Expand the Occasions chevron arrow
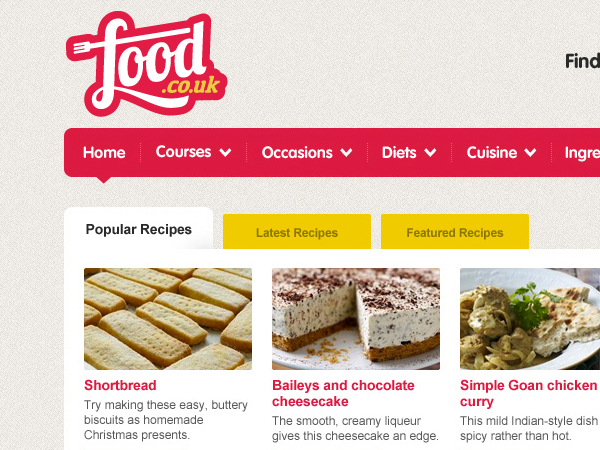Screen dimensions: 600x450 pyautogui.click(x=346, y=152)
